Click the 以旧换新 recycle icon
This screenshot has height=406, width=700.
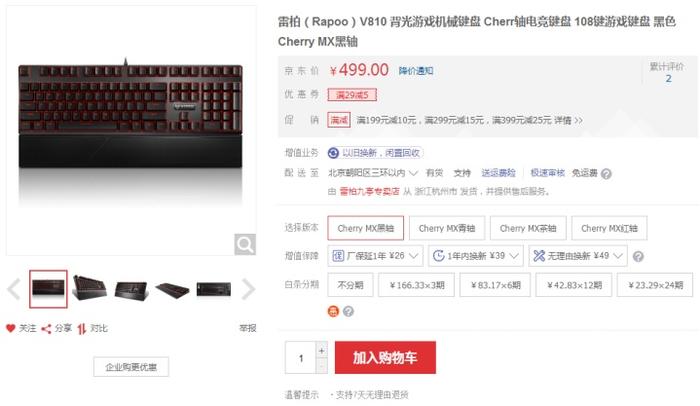point(333,153)
